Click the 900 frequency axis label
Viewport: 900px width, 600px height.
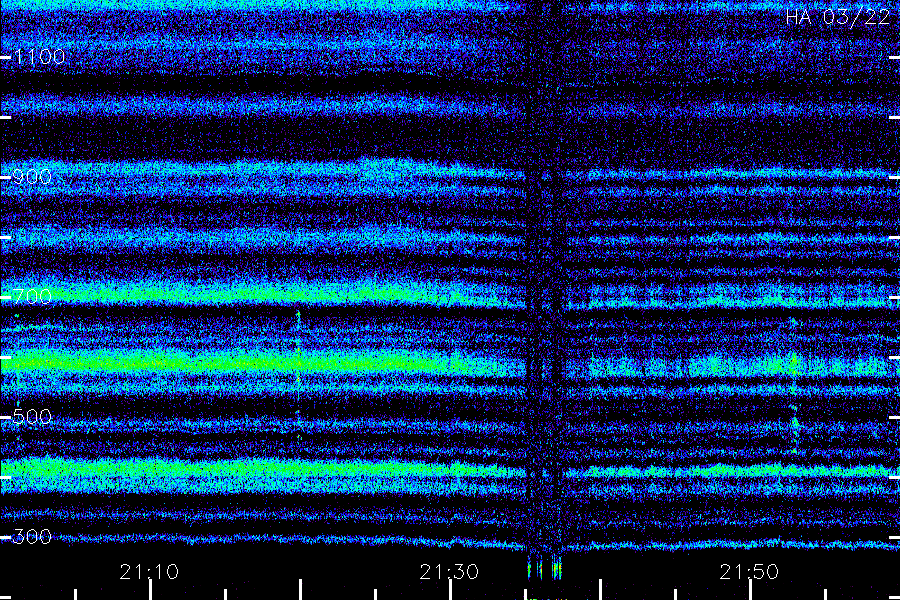[x=32, y=177]
